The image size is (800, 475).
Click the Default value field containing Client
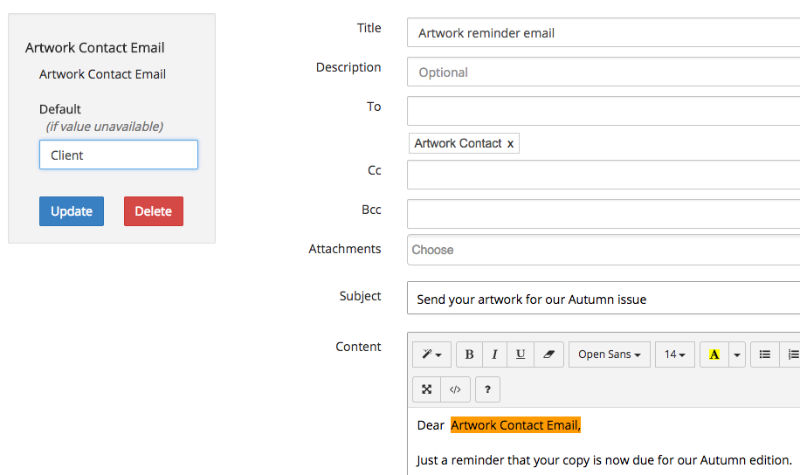click(x=118, y=155)
